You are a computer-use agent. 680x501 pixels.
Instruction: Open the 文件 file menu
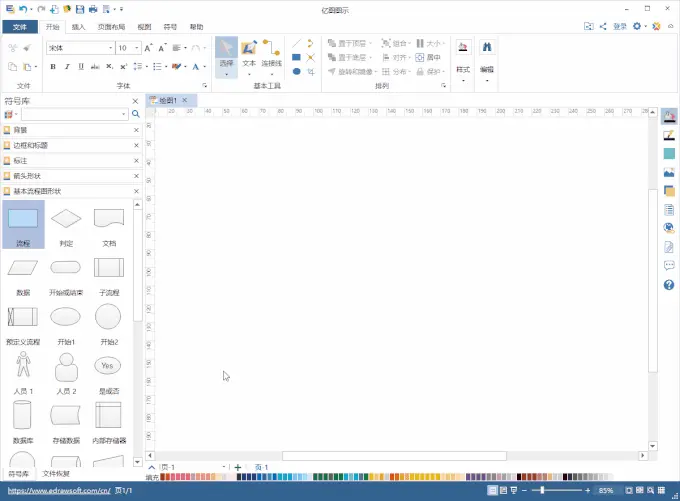pyautogui.click(x=20, y=27)
